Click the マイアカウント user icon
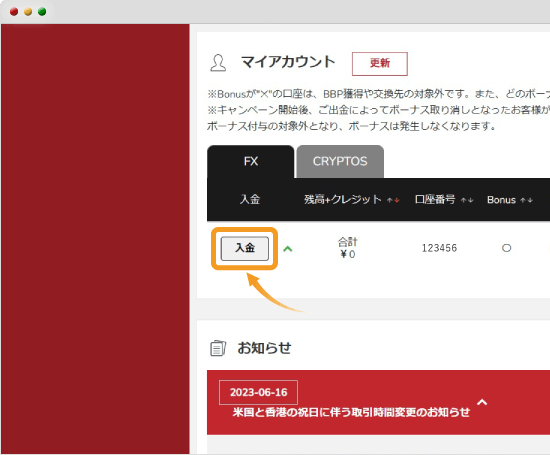Screen dimensions: 550x455 tap(218, 63)
